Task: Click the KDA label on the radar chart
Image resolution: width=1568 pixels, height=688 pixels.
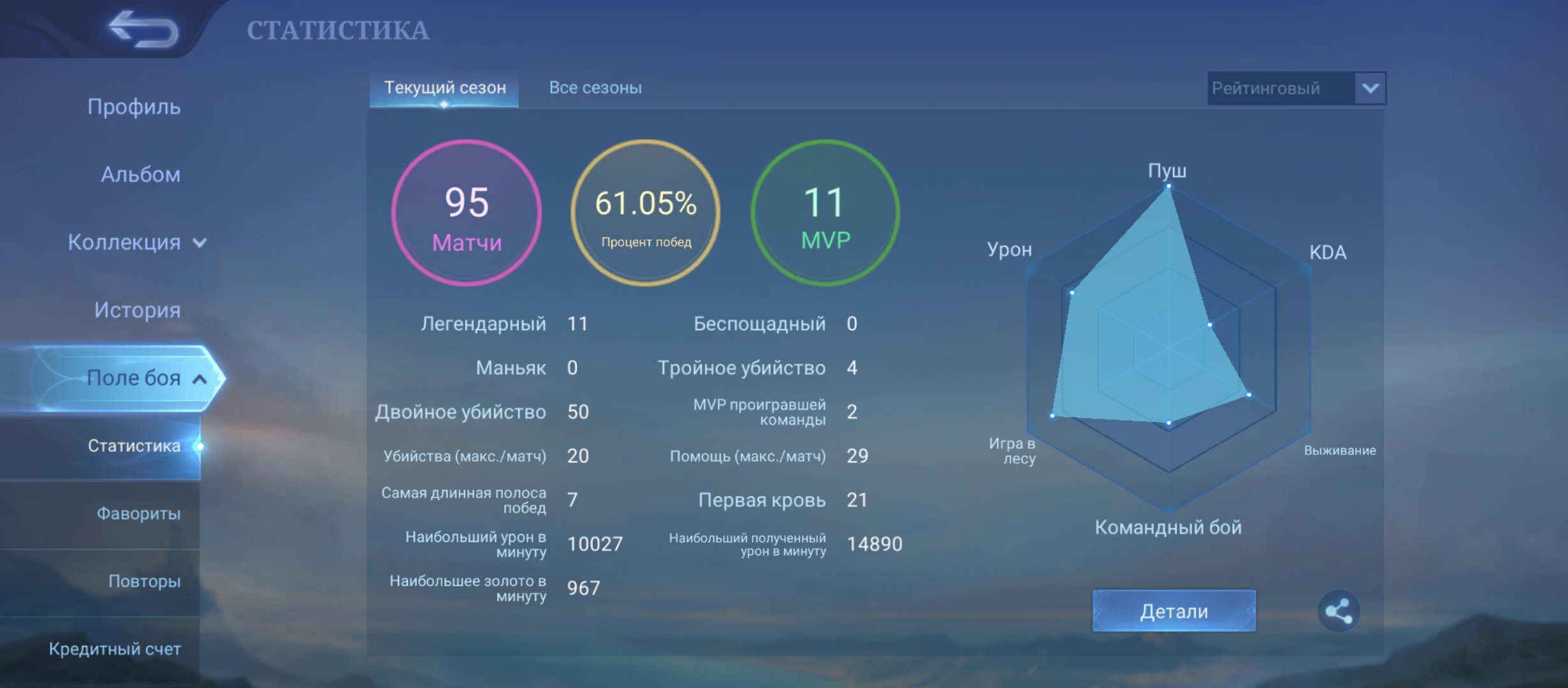Action: pyautogui.click(x=1328, y=252)
